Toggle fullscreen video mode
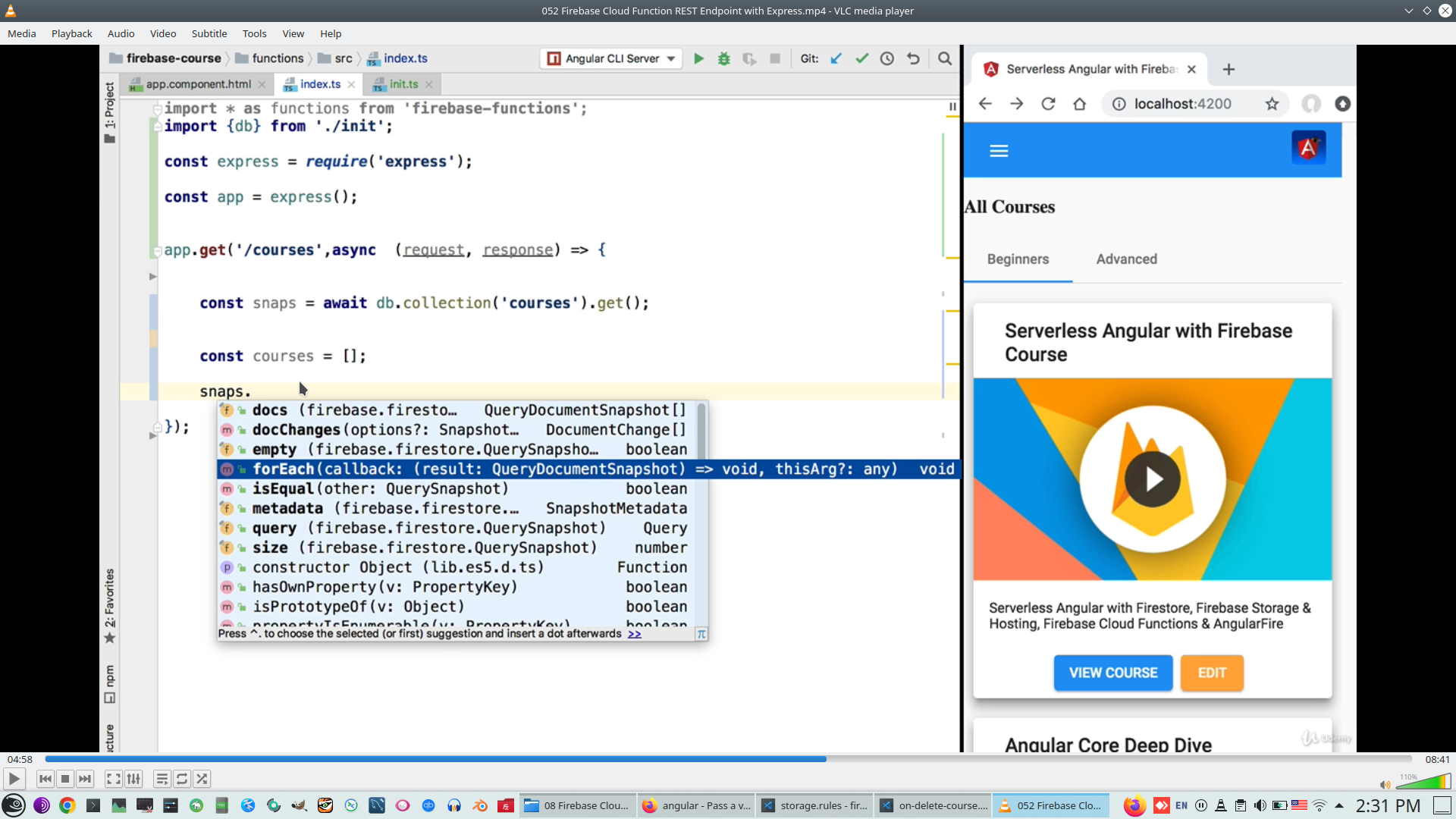This screenshot has height=819, width=1456. [x=113, y=779]
